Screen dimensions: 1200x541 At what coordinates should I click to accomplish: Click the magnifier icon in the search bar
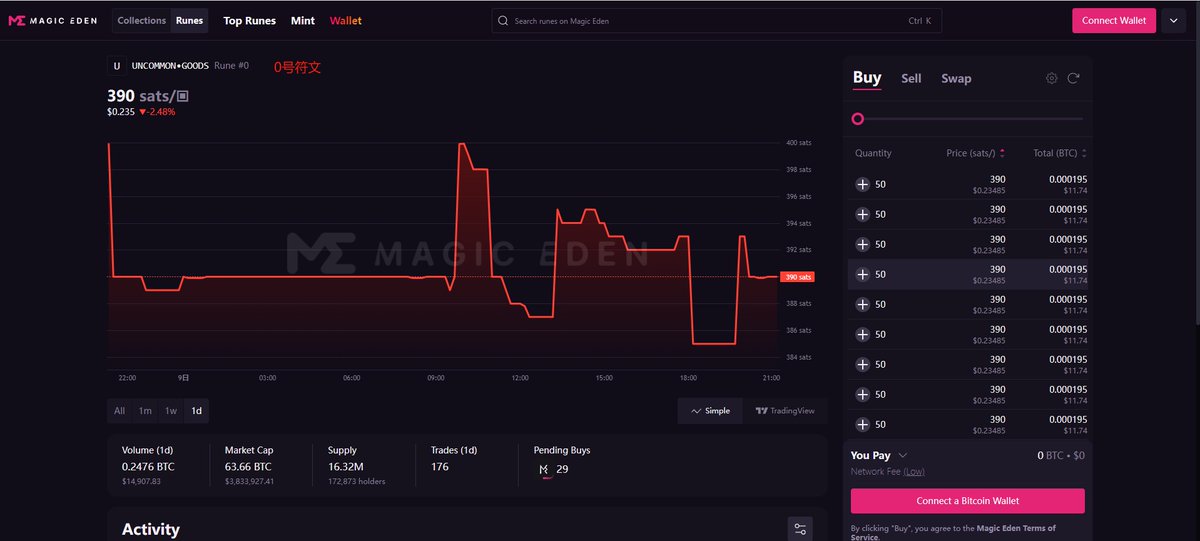(x=505, y=21)
